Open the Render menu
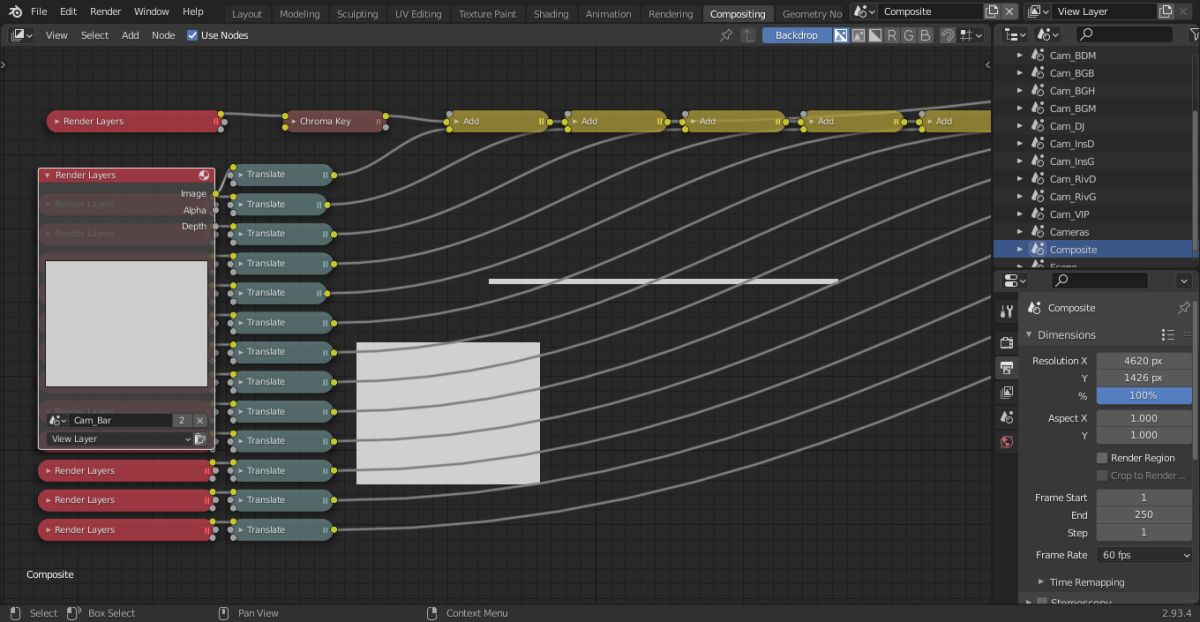Image resolution: width=1200 pixels, height=622 pixels. click(105, 12)
